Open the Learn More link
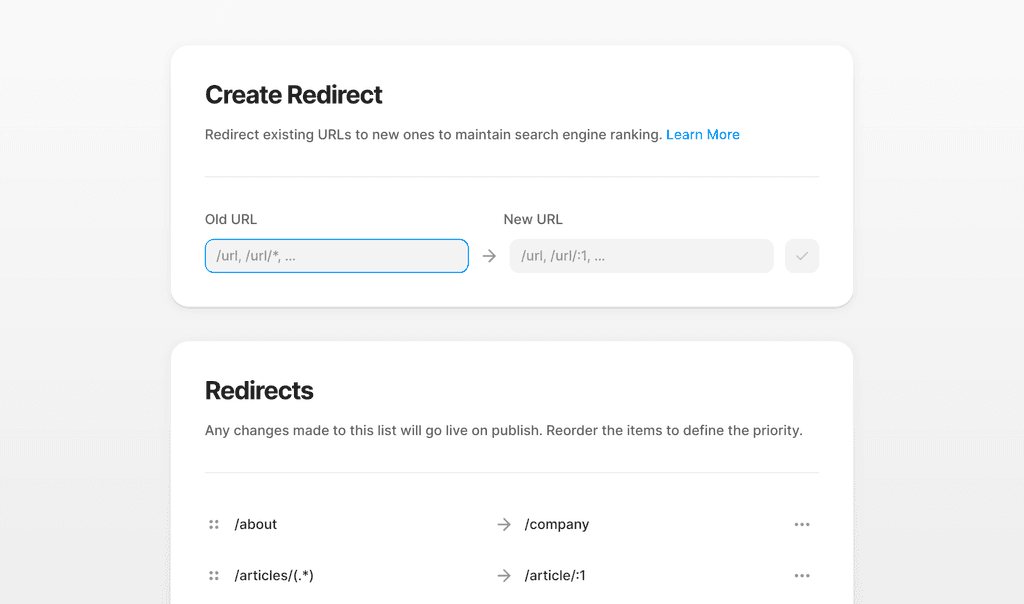Viewport: 1024px width, 604px height. (702, 135)
